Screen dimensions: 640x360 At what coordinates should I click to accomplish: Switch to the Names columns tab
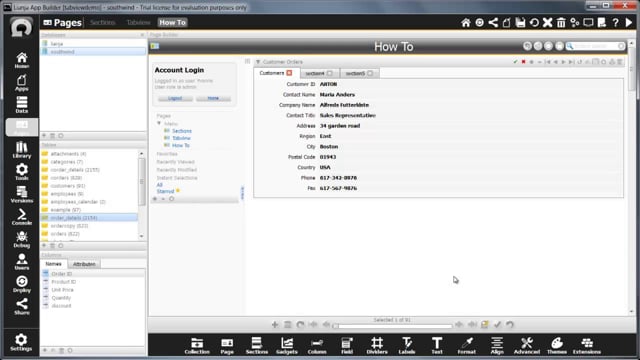pos(53,264)
